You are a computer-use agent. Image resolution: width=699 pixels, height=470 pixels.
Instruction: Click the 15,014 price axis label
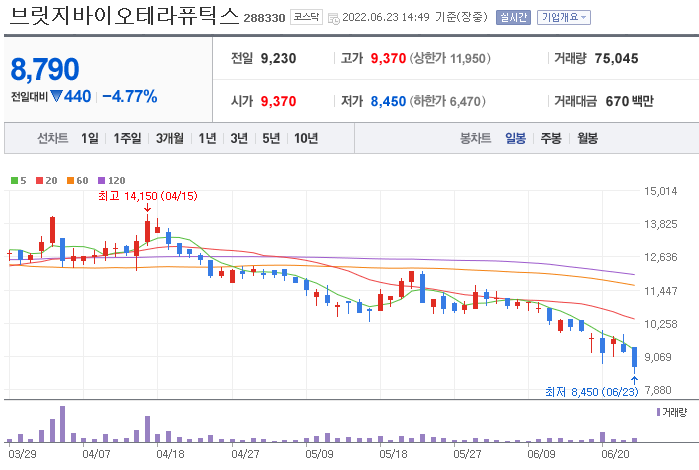click(x=661, y=191)
